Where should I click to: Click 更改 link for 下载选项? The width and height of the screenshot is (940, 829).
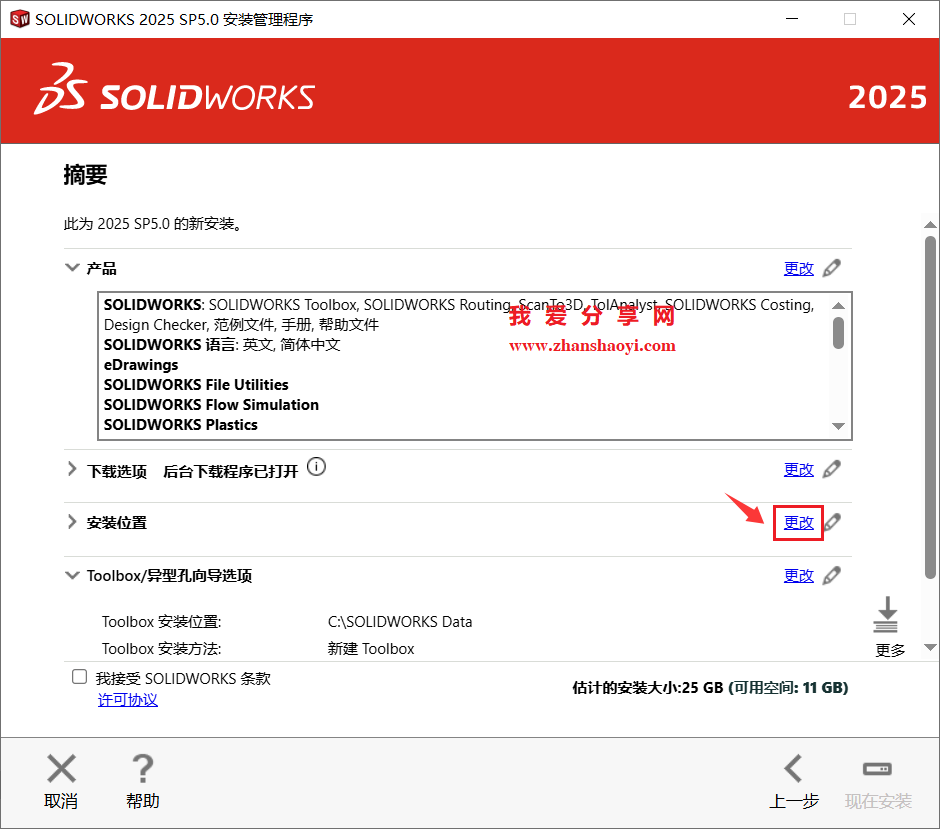point(799,469)
